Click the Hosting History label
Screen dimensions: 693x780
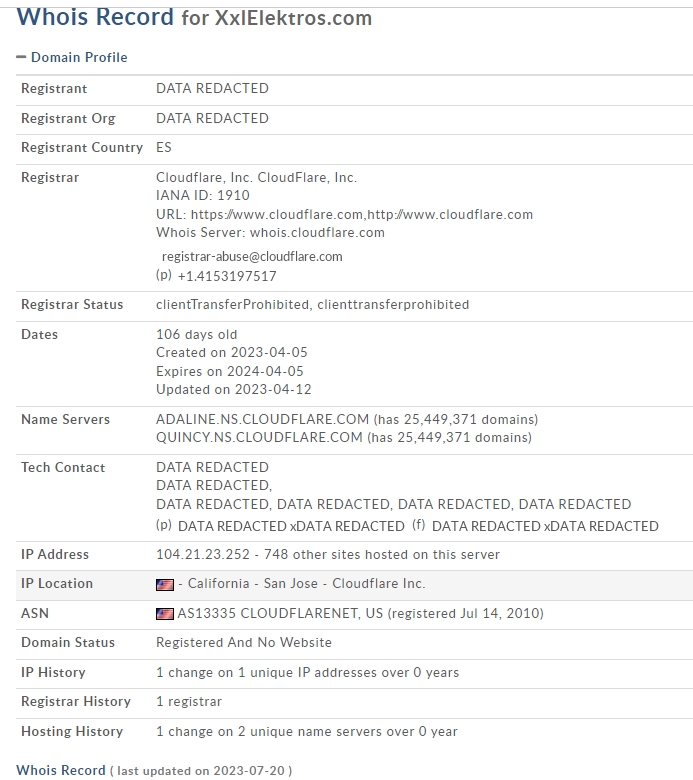pyautogui.click(x=72, y=732)
